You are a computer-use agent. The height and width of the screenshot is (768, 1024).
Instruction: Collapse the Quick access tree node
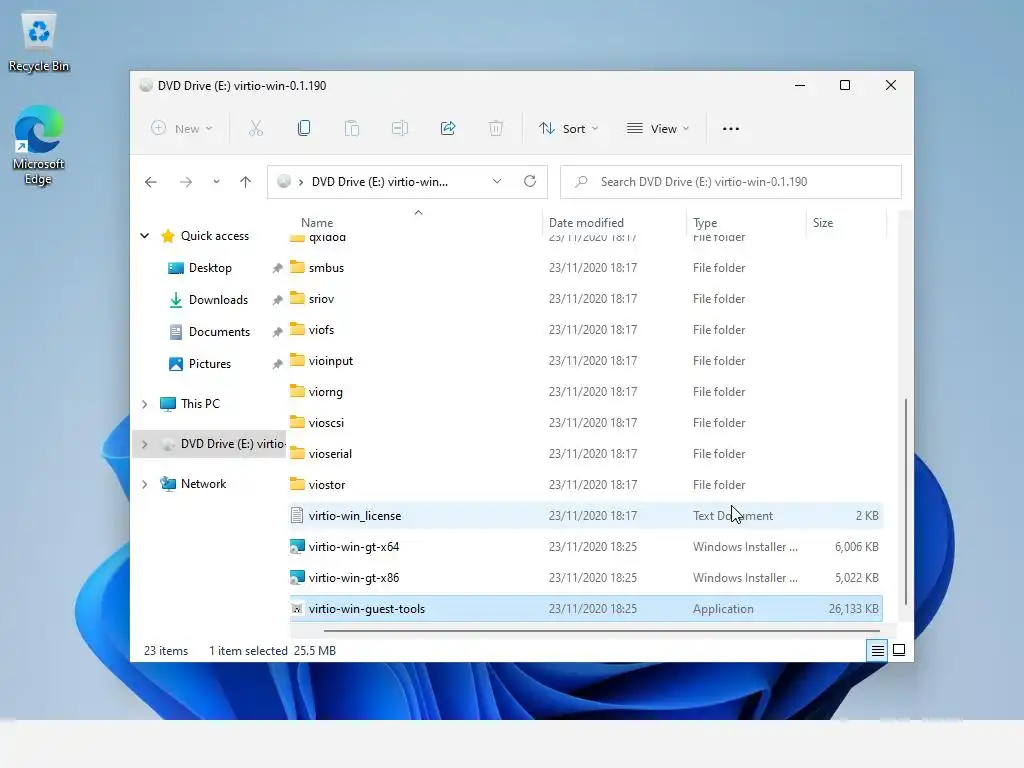click(x=145, y=236)
